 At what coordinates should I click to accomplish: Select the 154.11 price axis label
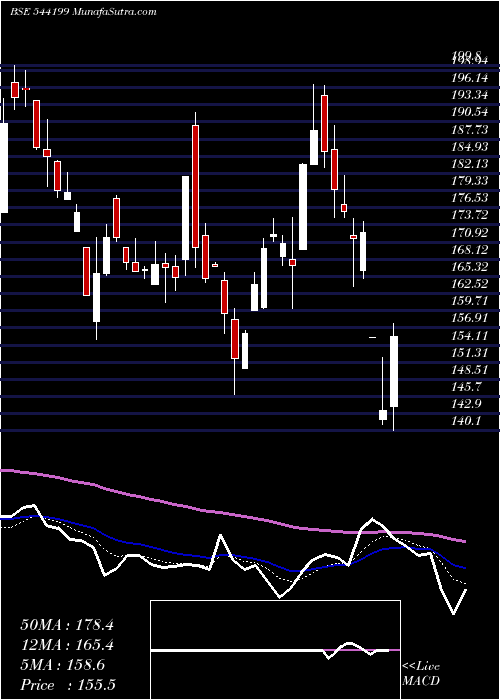coord(471,335)
